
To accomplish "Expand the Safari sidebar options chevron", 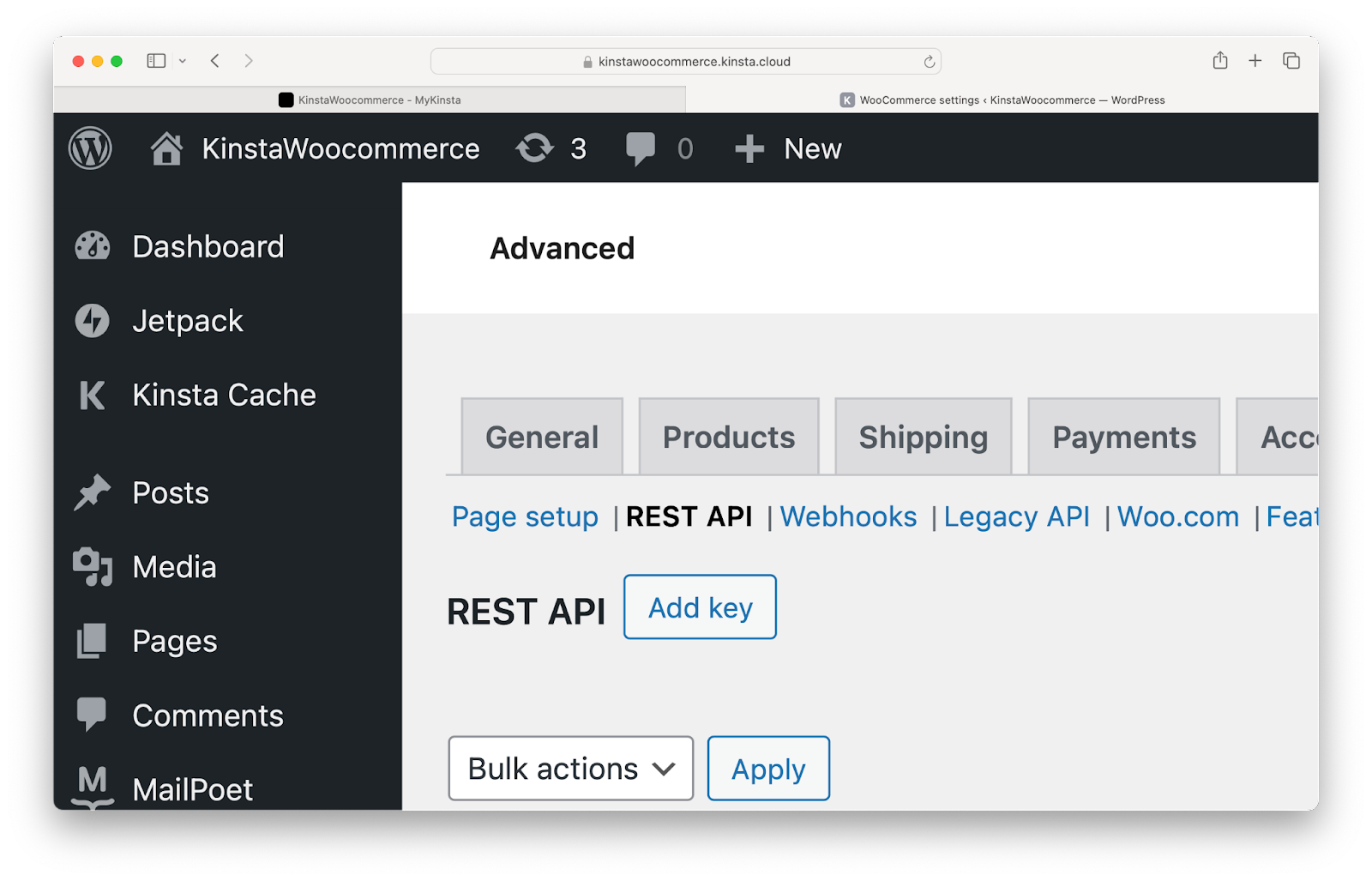I will coord(183,61).
